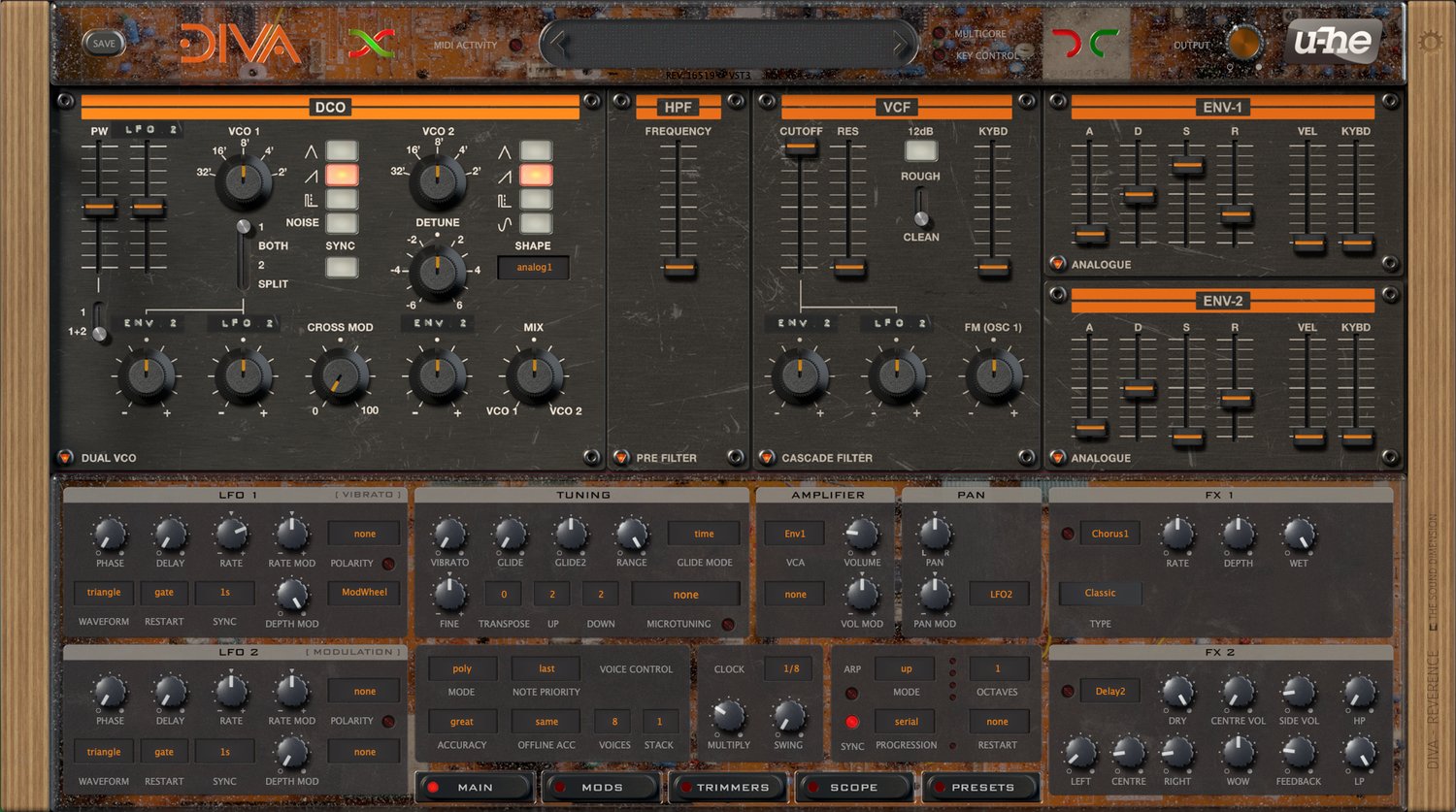Flip the ROUGH/CLEAN switch

[x=921, y=207]
